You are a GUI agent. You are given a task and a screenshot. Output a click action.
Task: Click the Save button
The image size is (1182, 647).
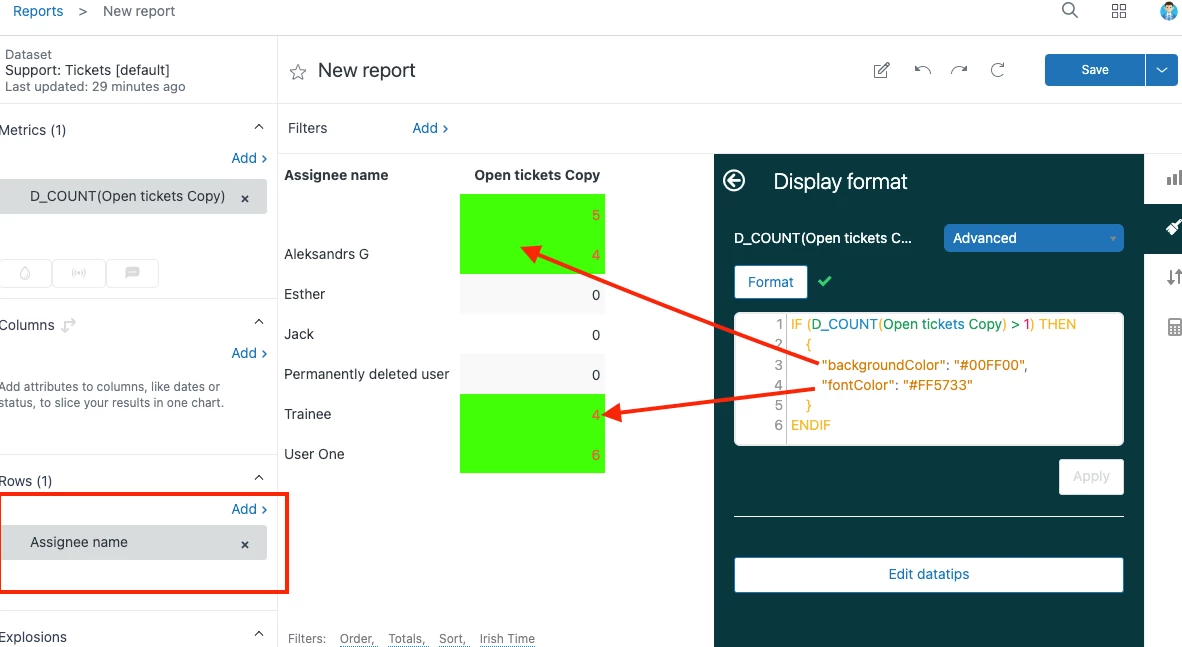[x=1095, y=70]
